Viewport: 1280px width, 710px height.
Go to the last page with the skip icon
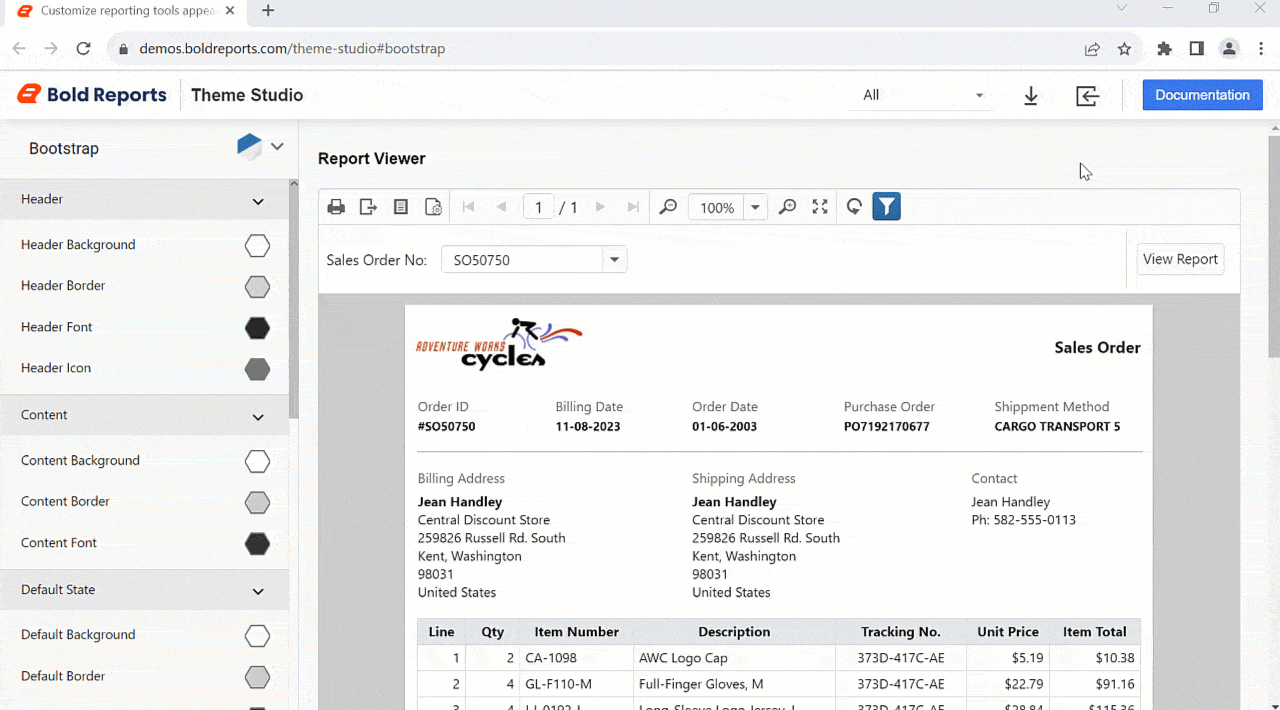point(632,206)
